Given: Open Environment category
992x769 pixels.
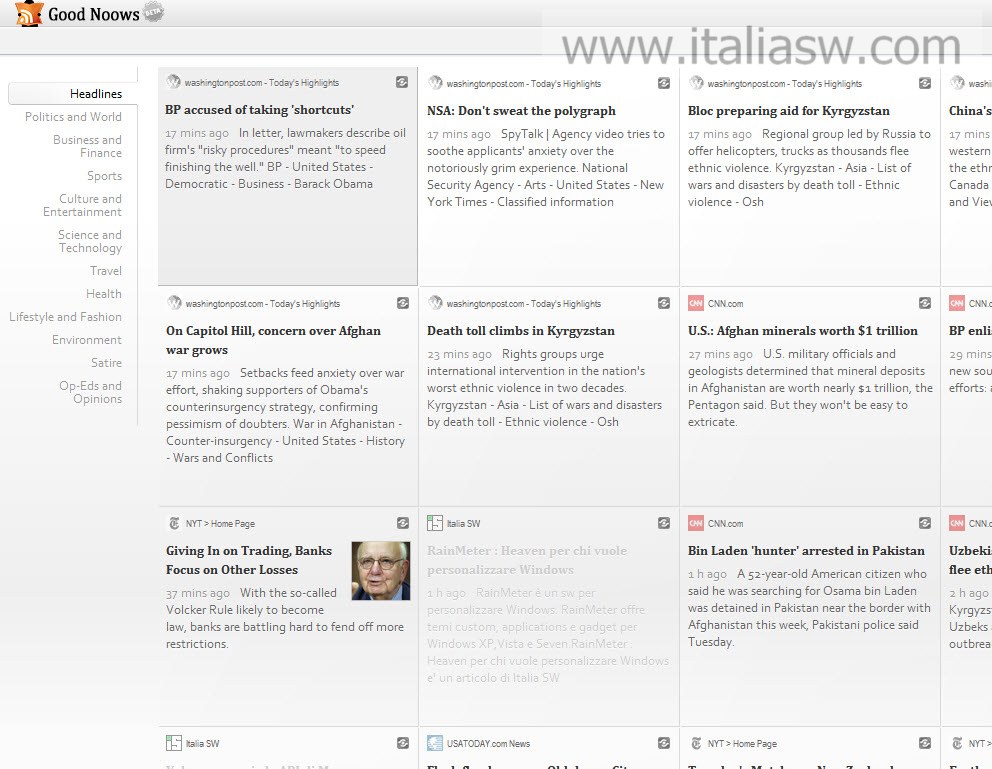Looking at the screenshot, I should (x=87, y=340).
